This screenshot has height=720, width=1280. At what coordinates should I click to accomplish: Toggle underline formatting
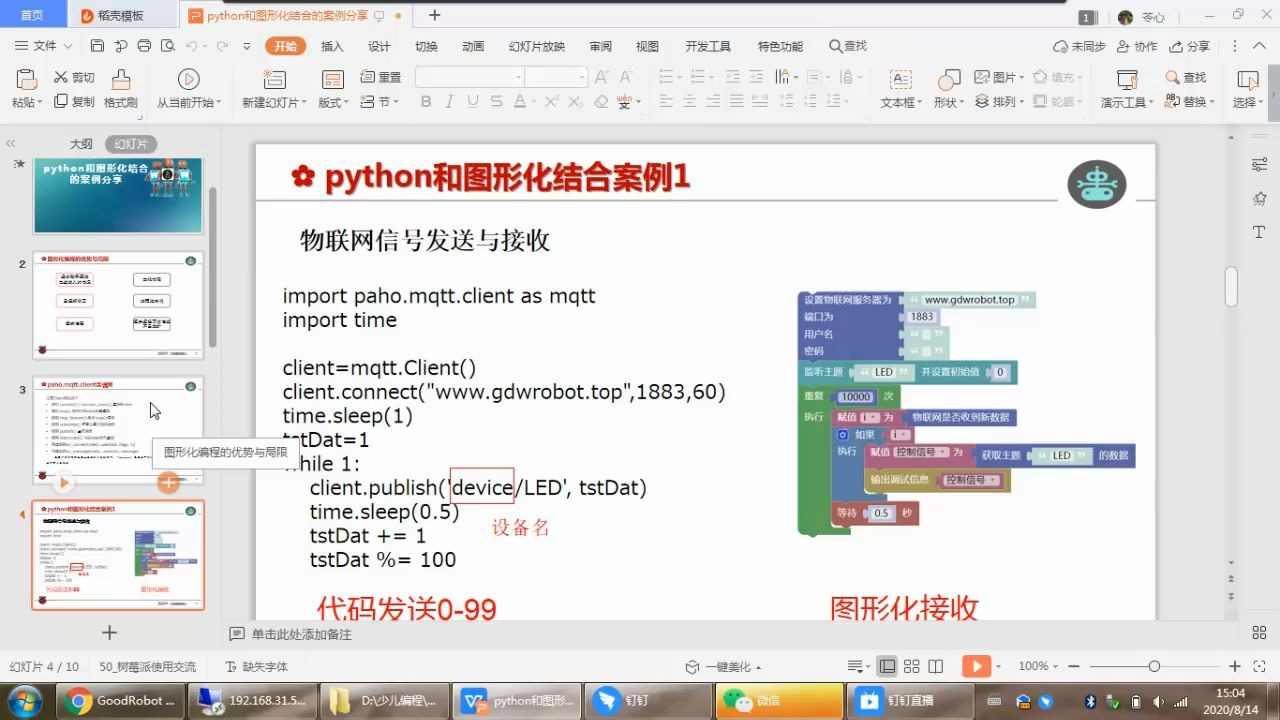point(470,101)
